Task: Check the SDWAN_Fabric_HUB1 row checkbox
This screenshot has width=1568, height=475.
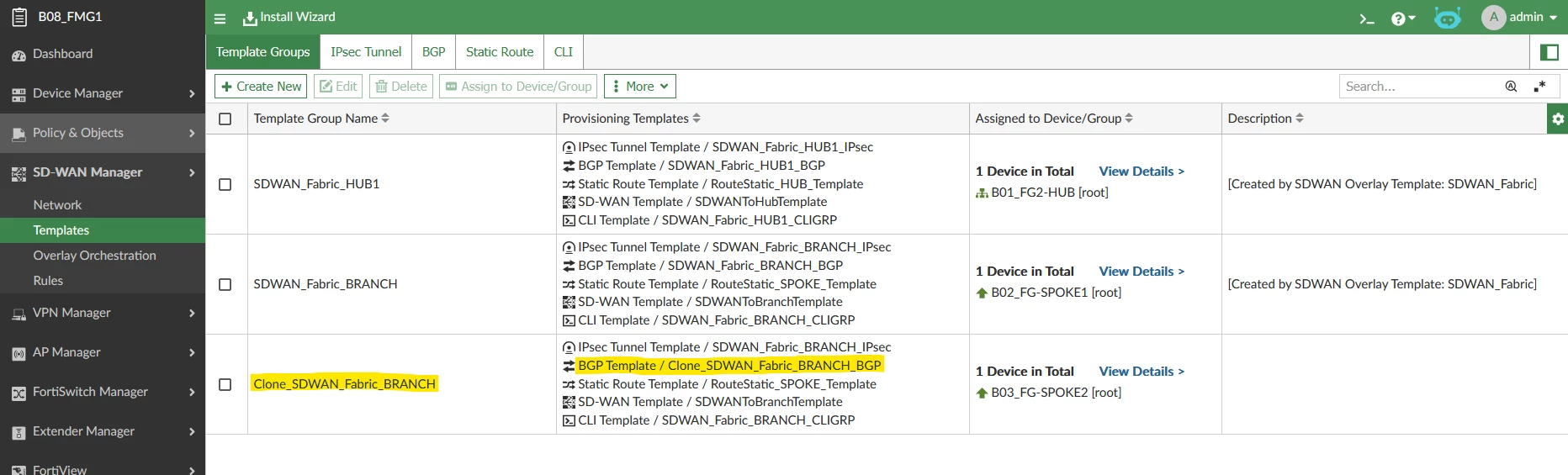Action: 225,184
